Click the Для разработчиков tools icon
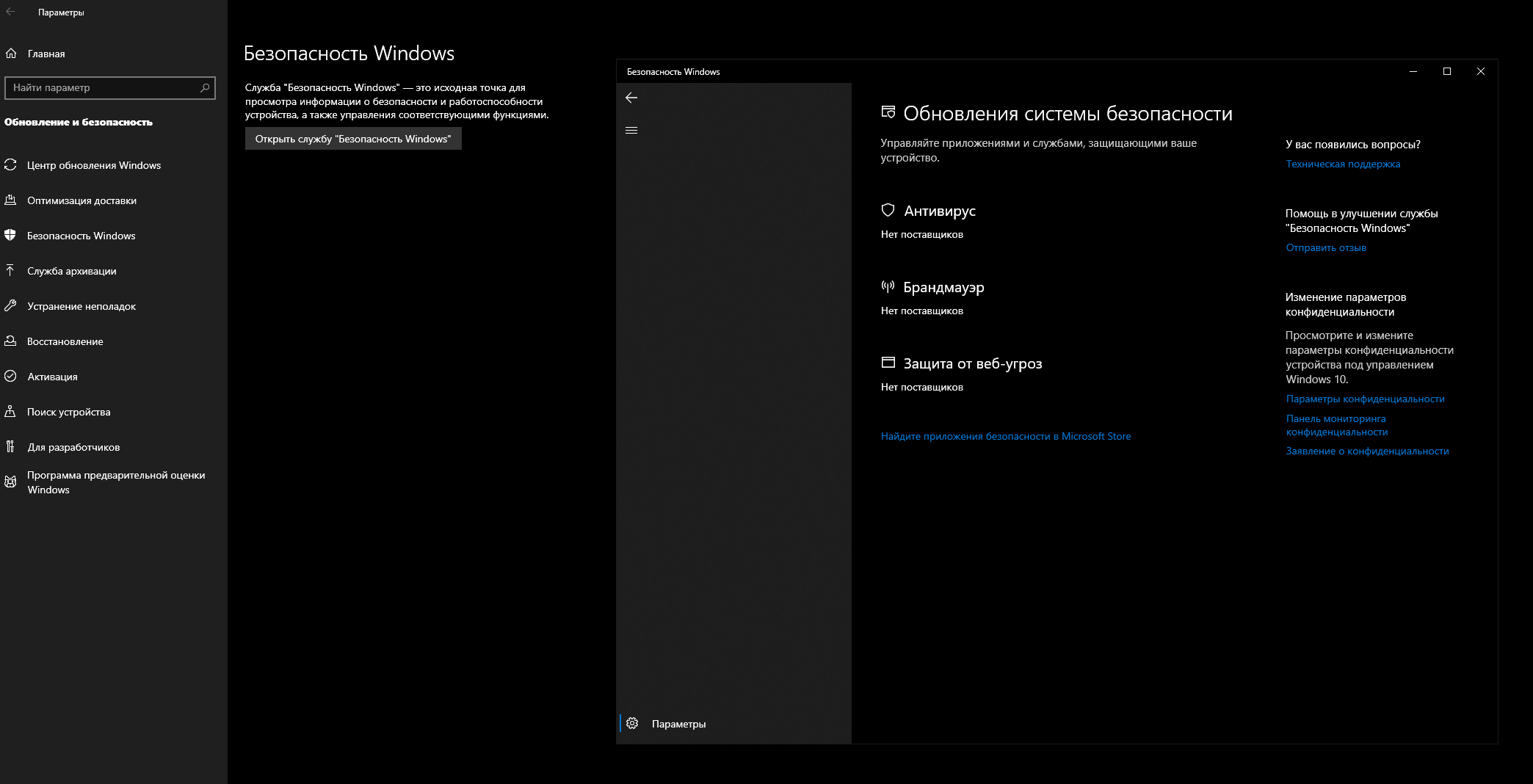 point(10,447)
